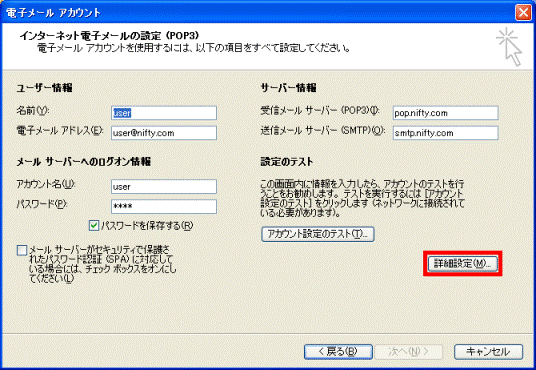Click the アカウント名 input field
536x370 pixels.
164,187
